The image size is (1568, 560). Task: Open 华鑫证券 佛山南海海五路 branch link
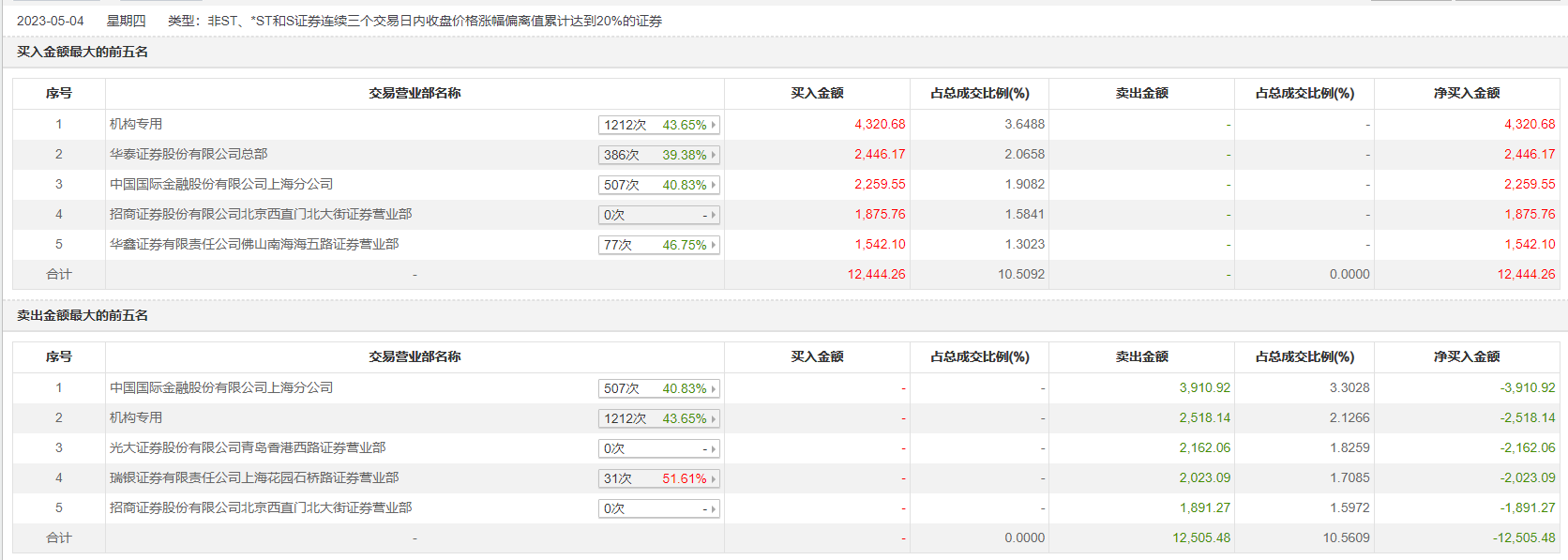point(254,244)
